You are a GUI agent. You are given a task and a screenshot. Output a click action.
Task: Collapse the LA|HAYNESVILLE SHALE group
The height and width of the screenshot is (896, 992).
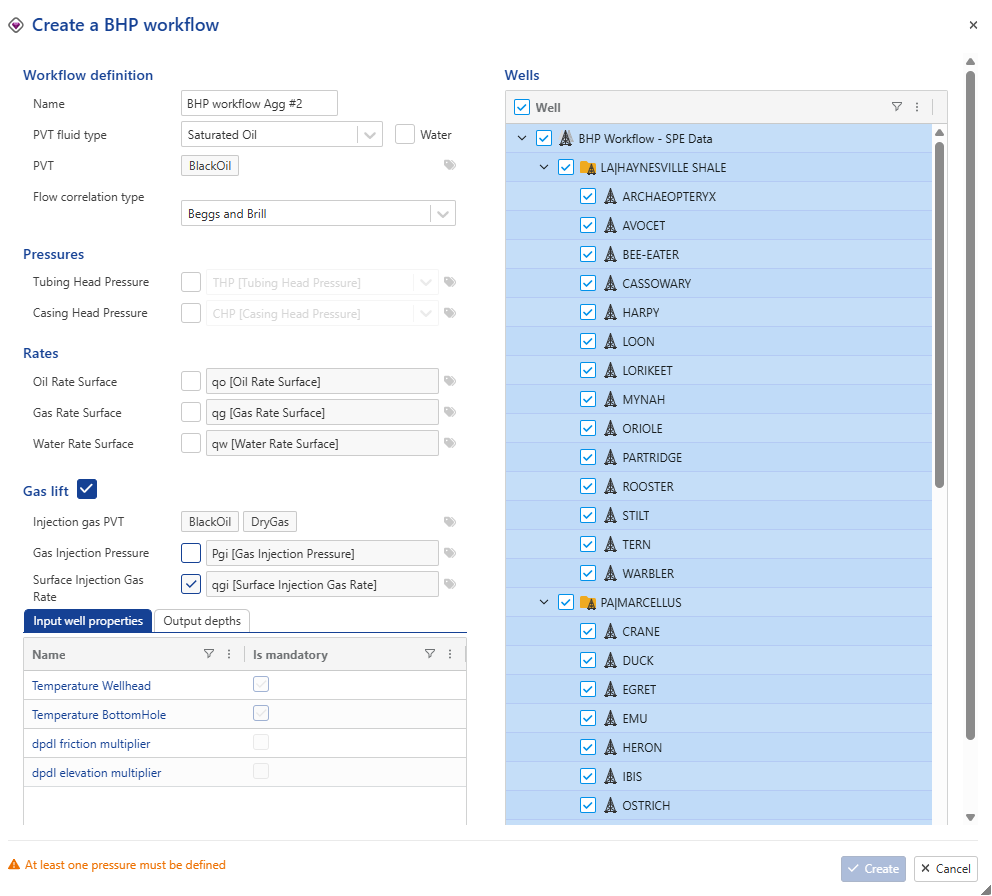click(x=544, y=167)
